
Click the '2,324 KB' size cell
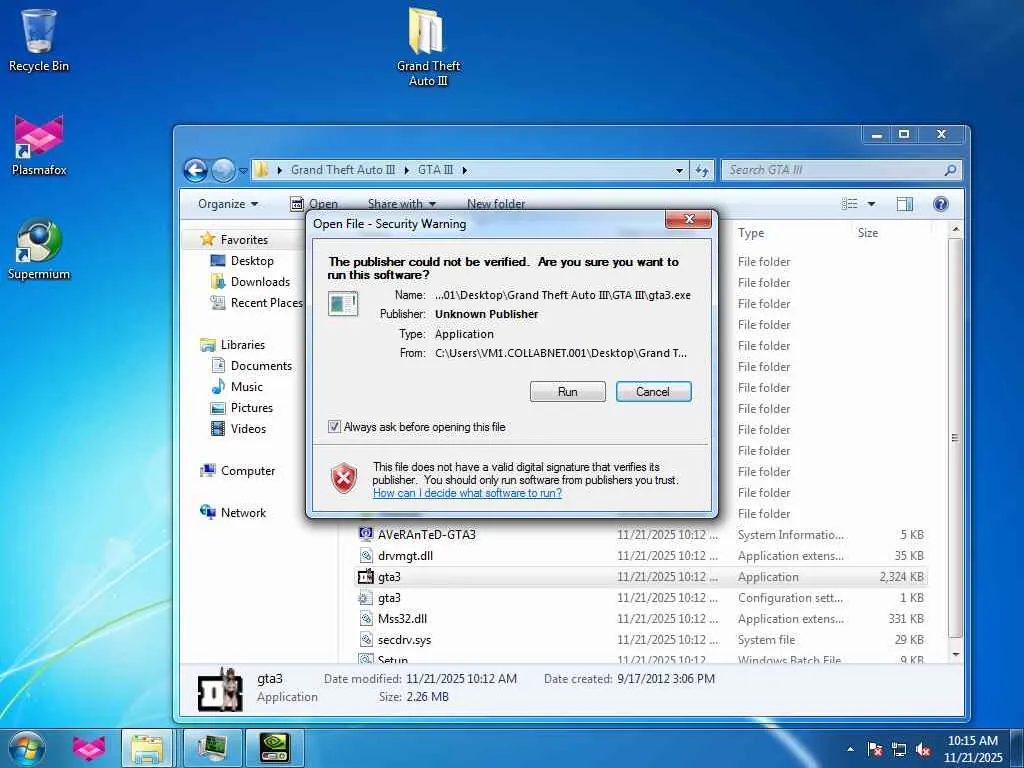[901, 577]
